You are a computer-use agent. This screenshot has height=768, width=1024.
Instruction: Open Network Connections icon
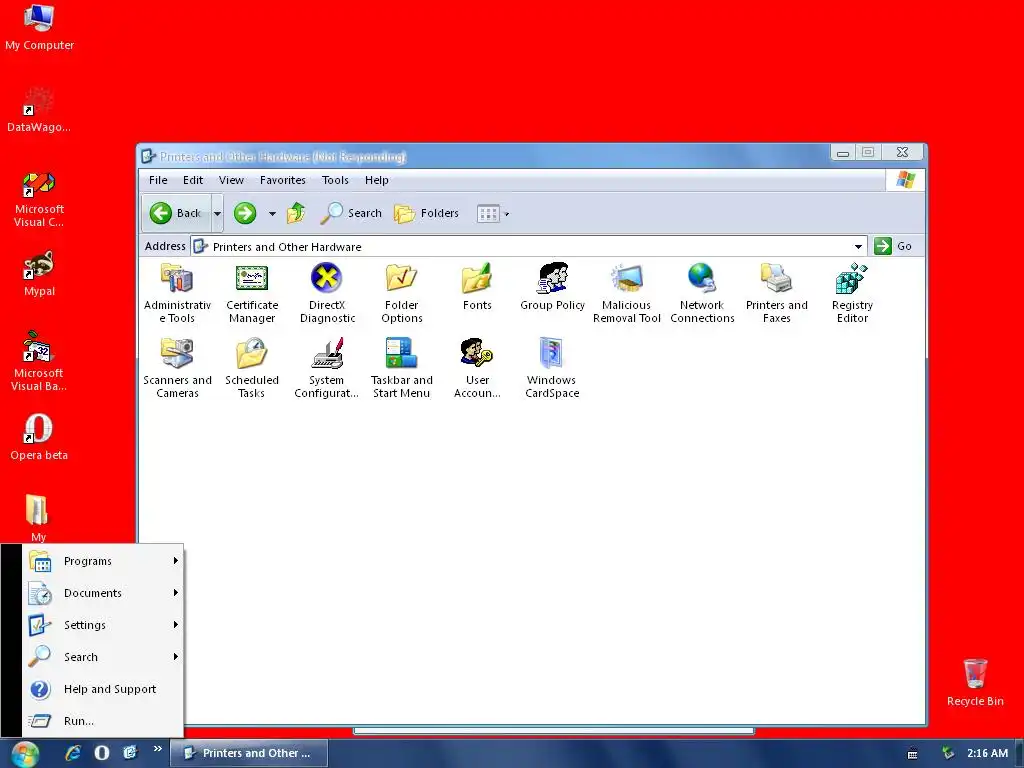702,293
